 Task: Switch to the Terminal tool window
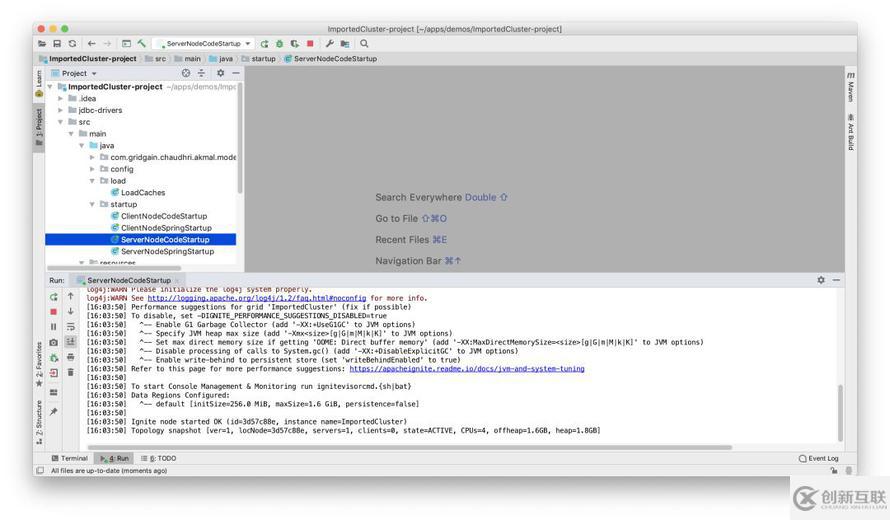pos(70,458)
